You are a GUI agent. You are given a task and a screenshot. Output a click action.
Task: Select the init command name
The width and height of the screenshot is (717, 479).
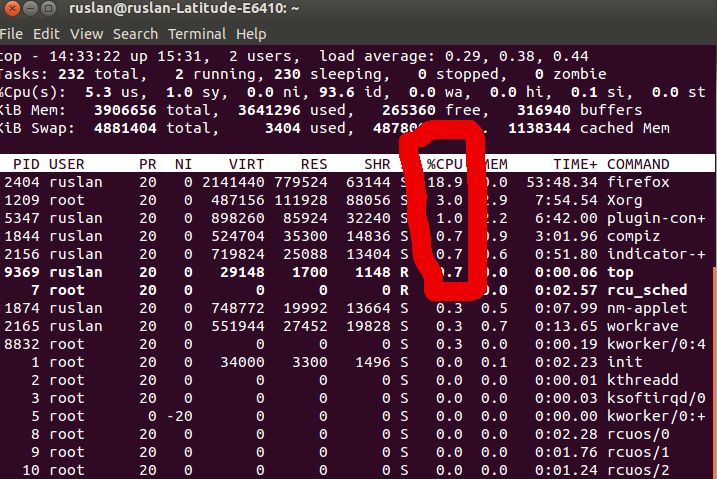(x=625, y=362)
